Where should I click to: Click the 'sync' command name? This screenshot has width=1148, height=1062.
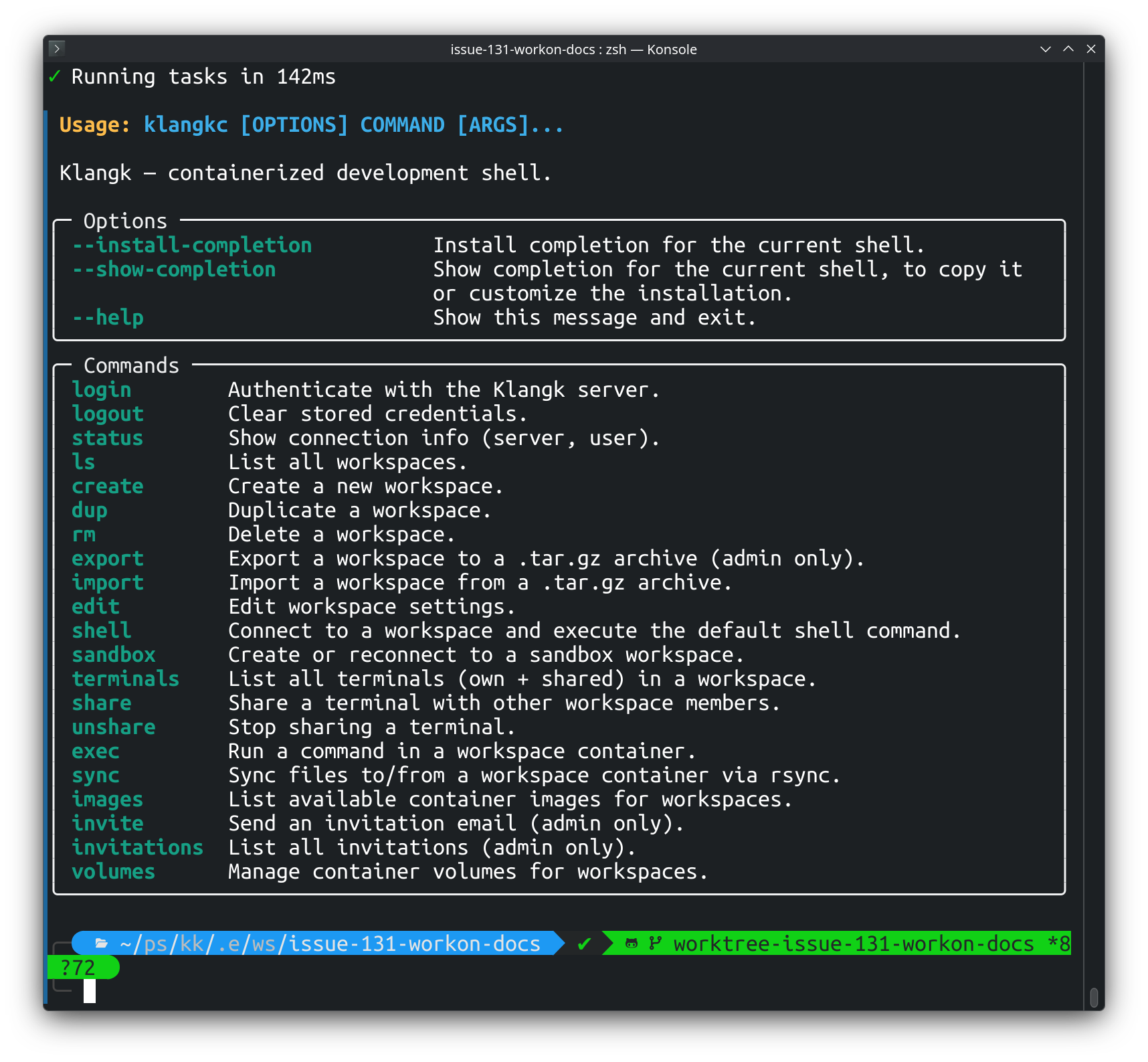(96, 775)
